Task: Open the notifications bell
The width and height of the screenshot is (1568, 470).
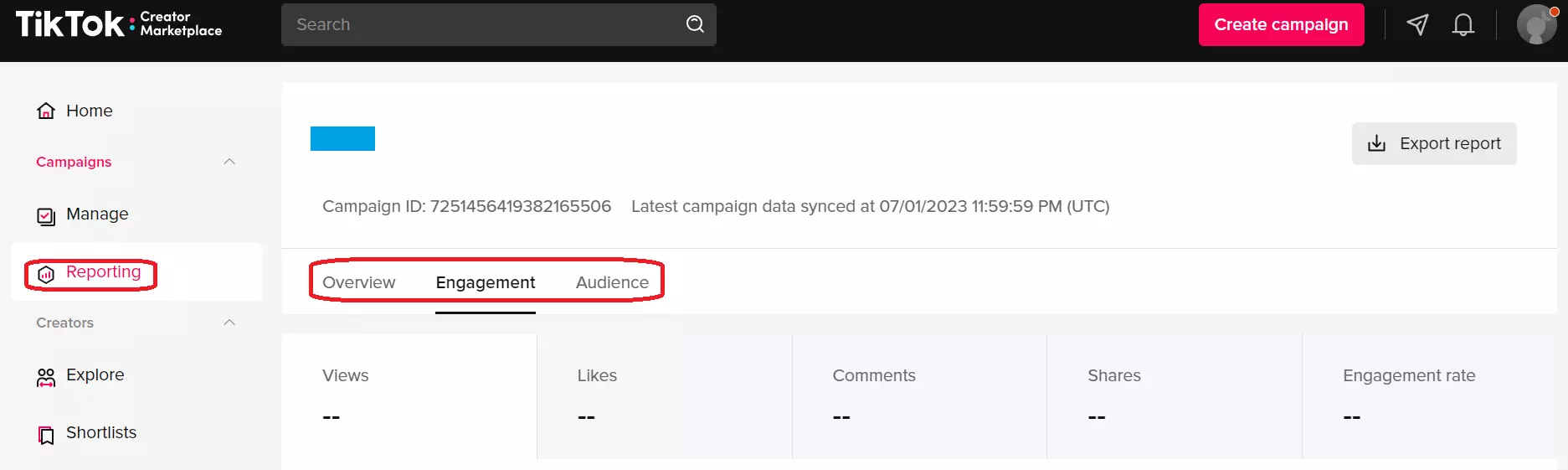Action: pyautogui.click(x=1463, y=25)
